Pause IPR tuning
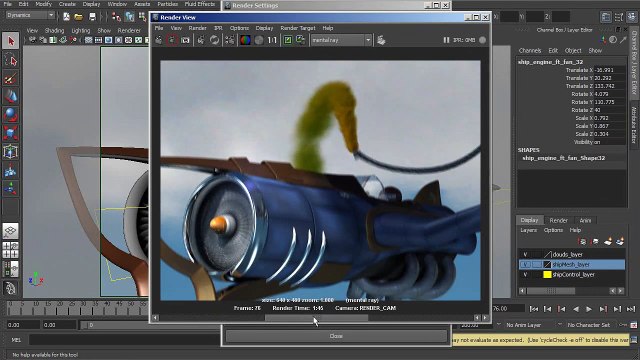Screen dimensions: 640x360 click(x=446, y=40)
